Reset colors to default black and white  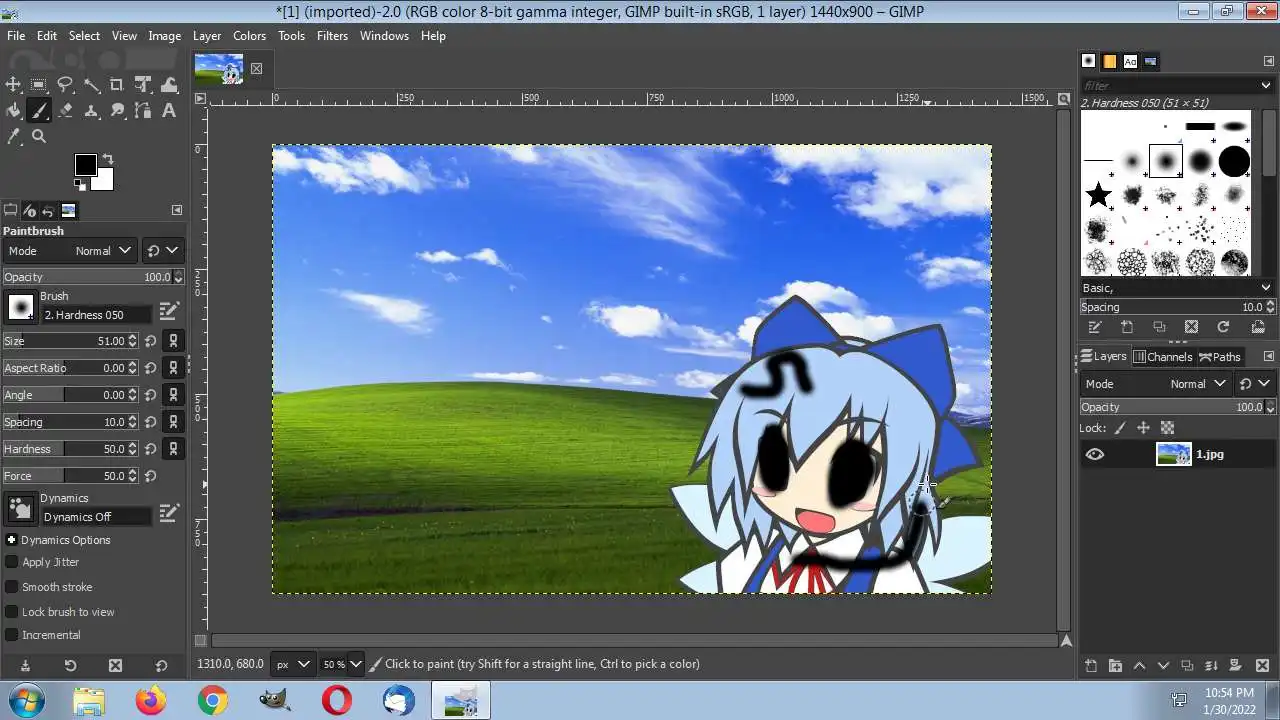pos(80,184)
